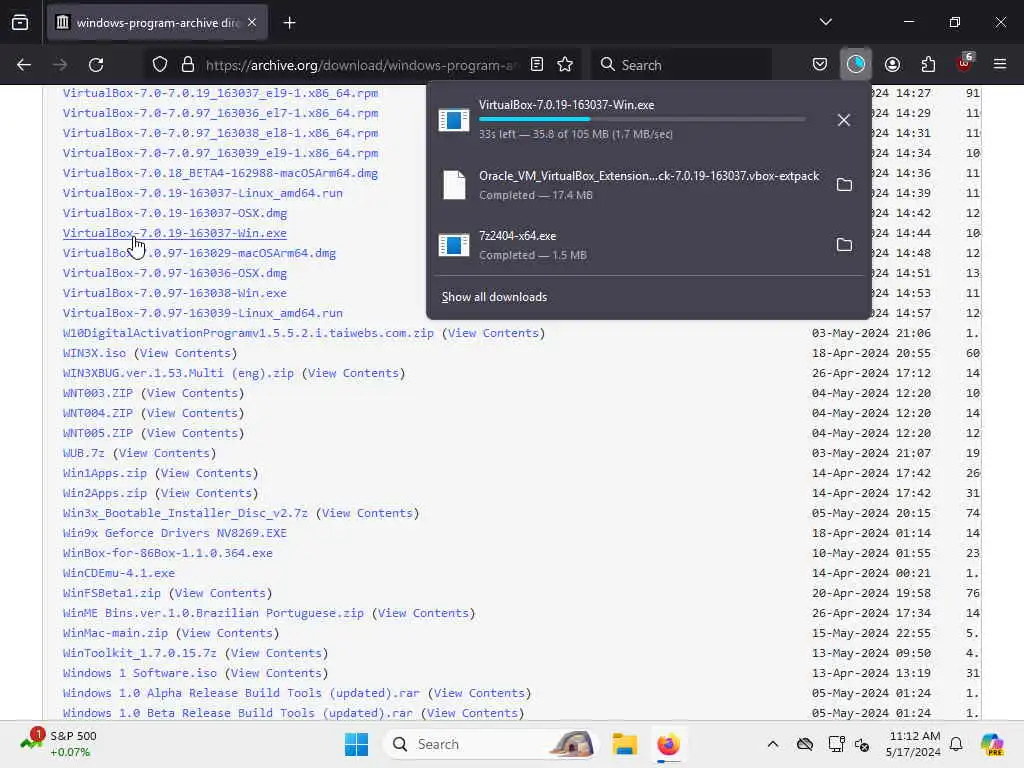1024x768 pixels.
Task: Show 7z2404-x64.exe in folder
Action: click(844, 245)
